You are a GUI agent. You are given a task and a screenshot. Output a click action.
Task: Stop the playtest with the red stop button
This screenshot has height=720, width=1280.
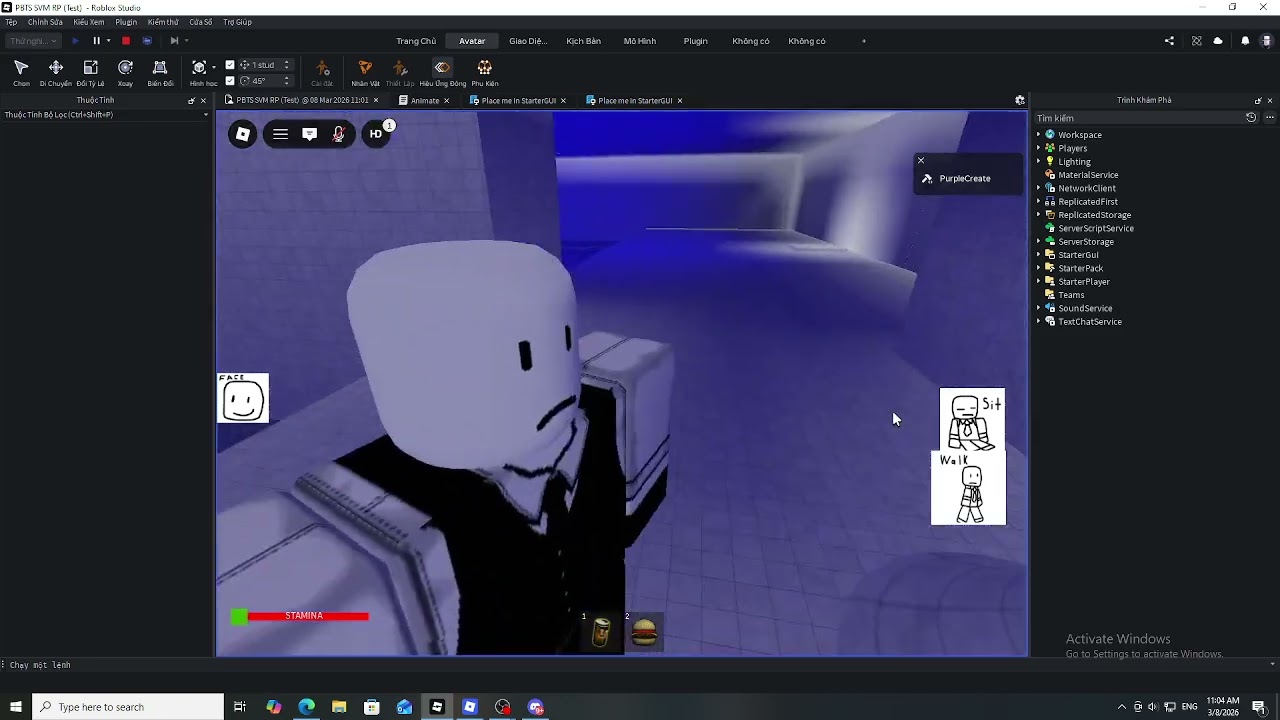pyautogui.click(x=126, y=41)
